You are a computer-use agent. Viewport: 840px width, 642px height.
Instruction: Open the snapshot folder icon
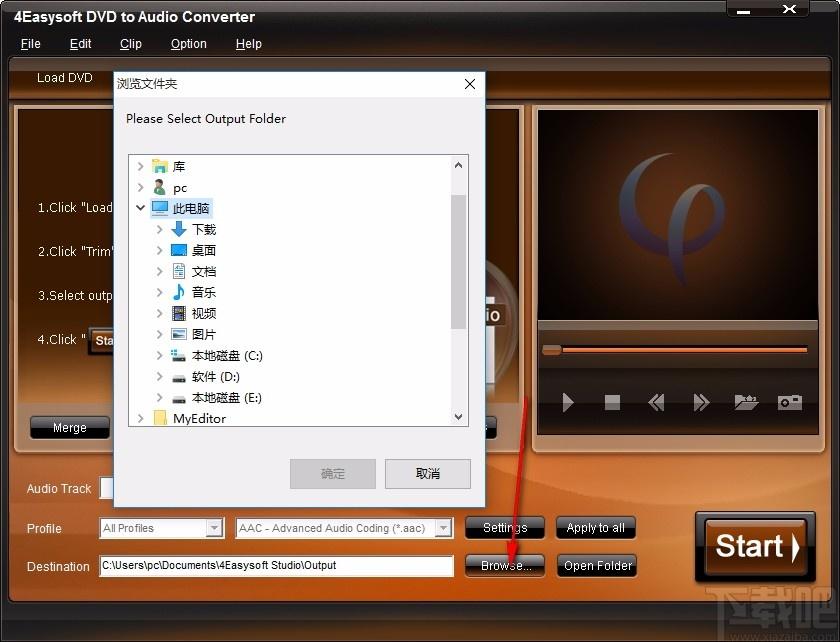click(x=746, y=402)
